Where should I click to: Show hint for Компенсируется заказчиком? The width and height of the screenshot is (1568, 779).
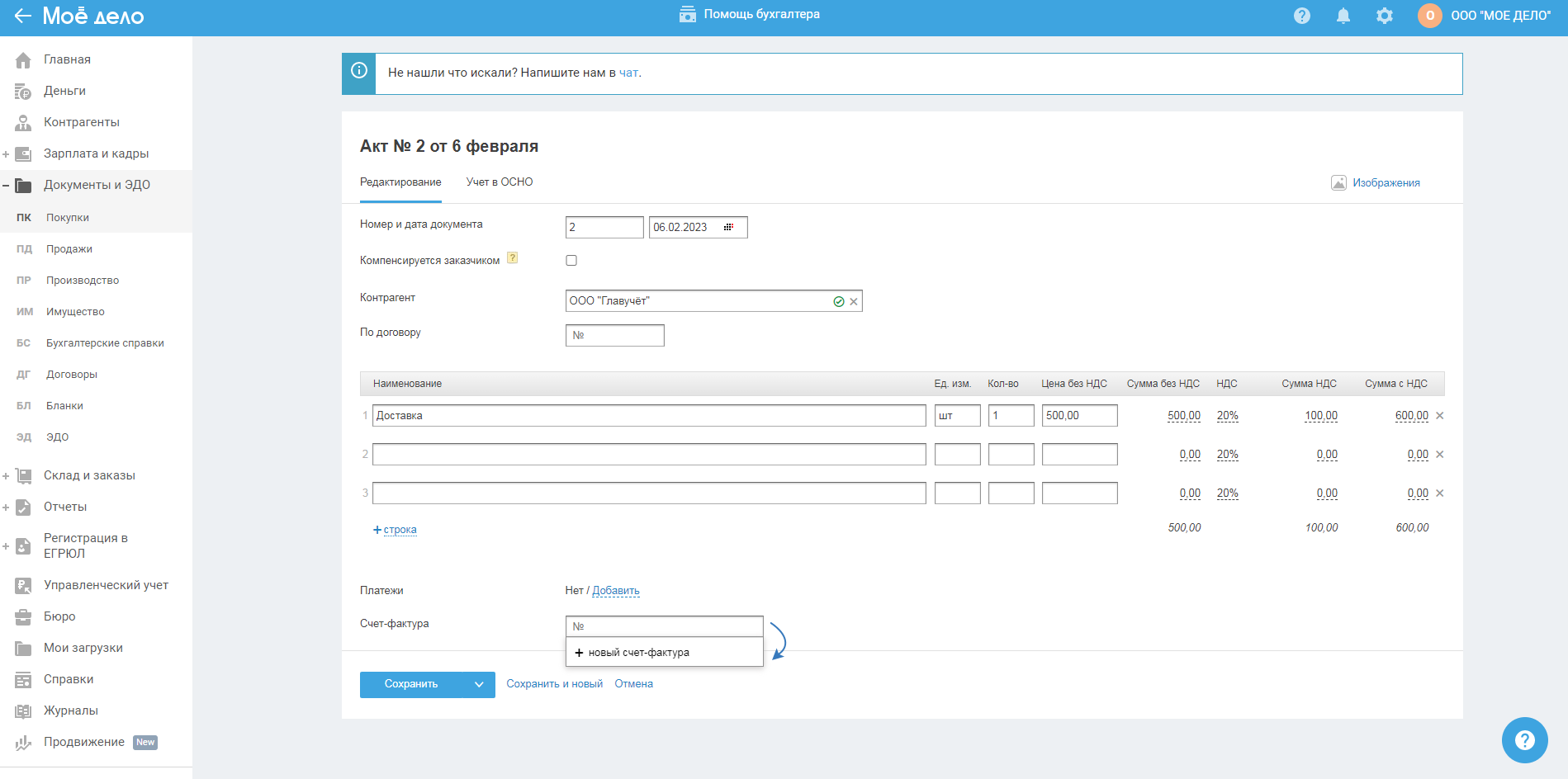click(x=513, y=258)
